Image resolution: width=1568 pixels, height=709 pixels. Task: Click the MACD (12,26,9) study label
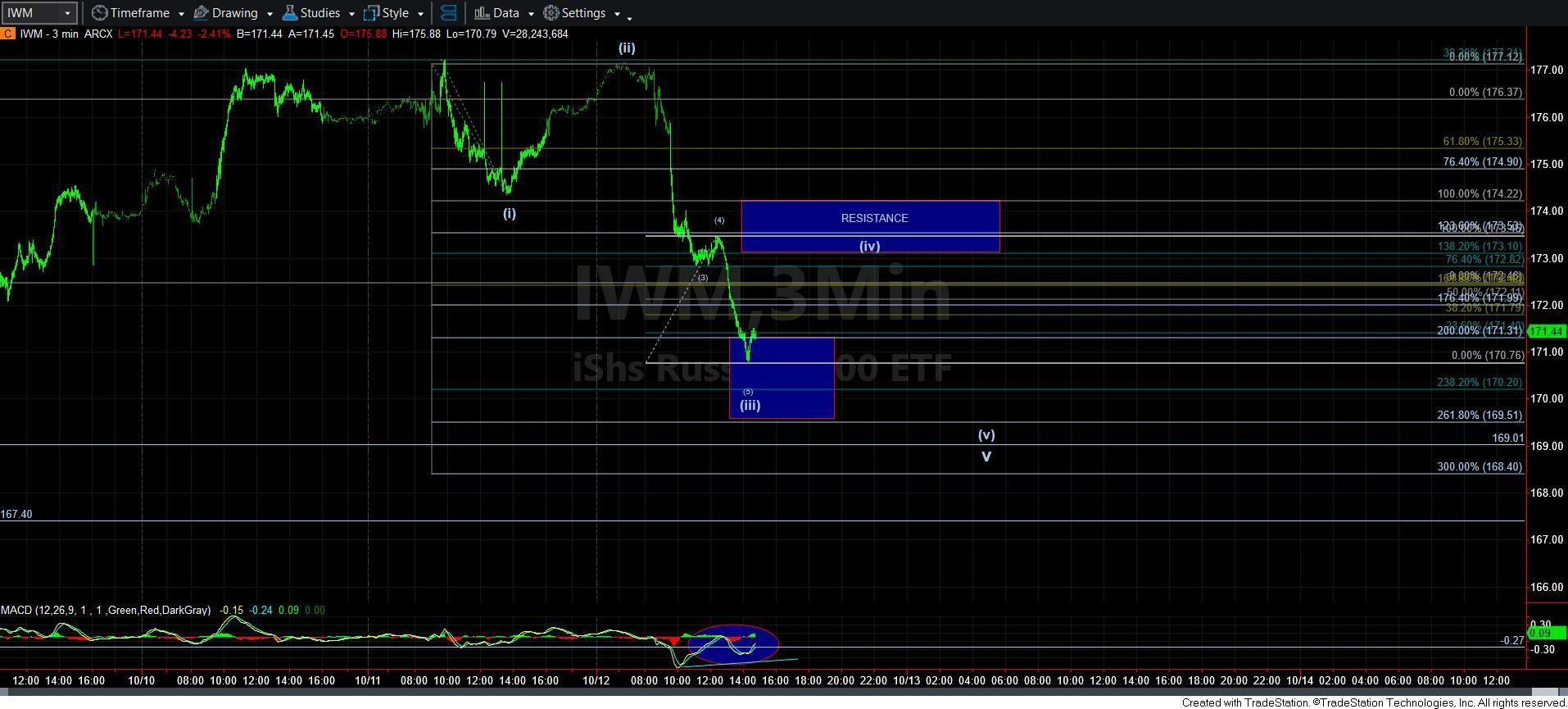tap(105, 610)
